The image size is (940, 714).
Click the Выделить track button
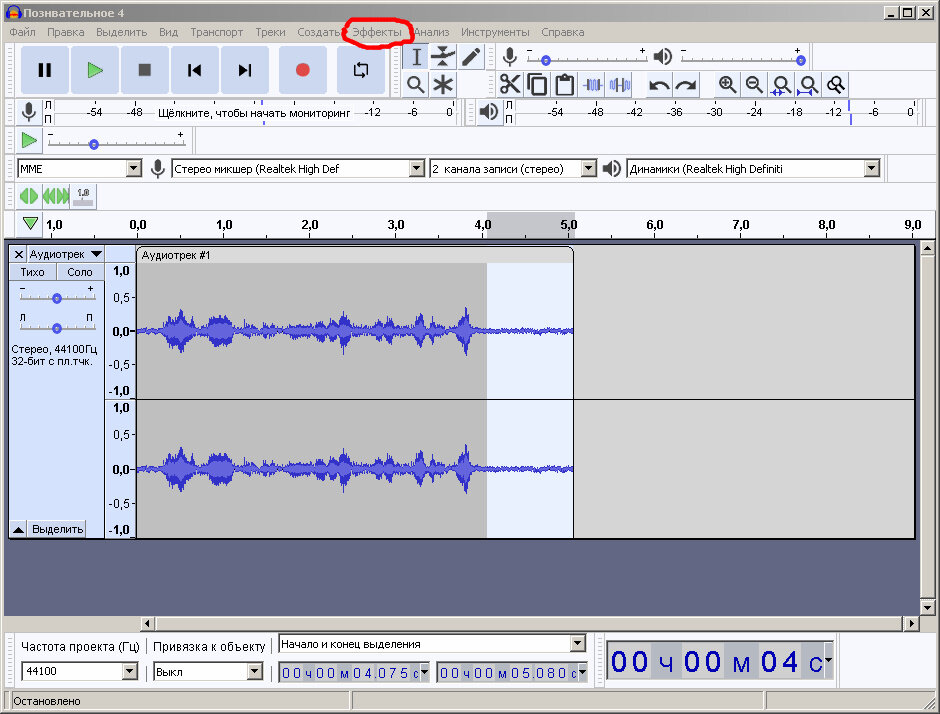click(x=57, y=529)
